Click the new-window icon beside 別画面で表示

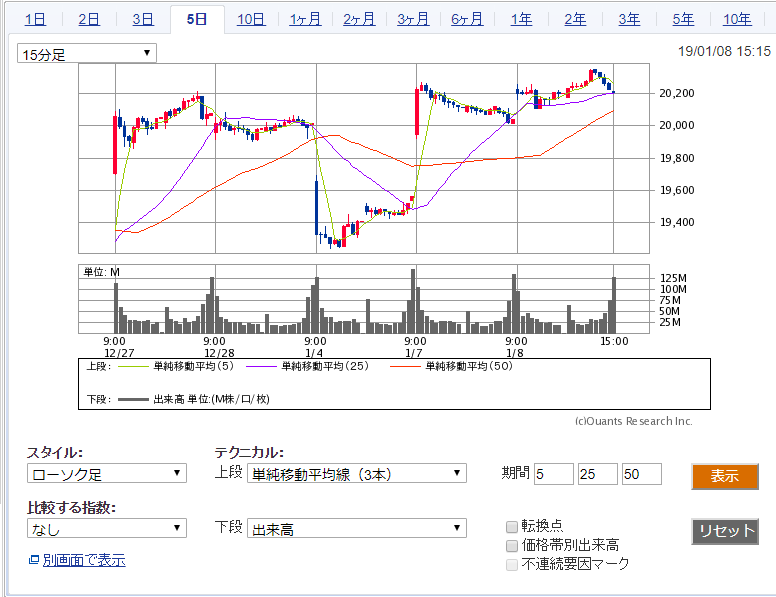tap(33, 560)
